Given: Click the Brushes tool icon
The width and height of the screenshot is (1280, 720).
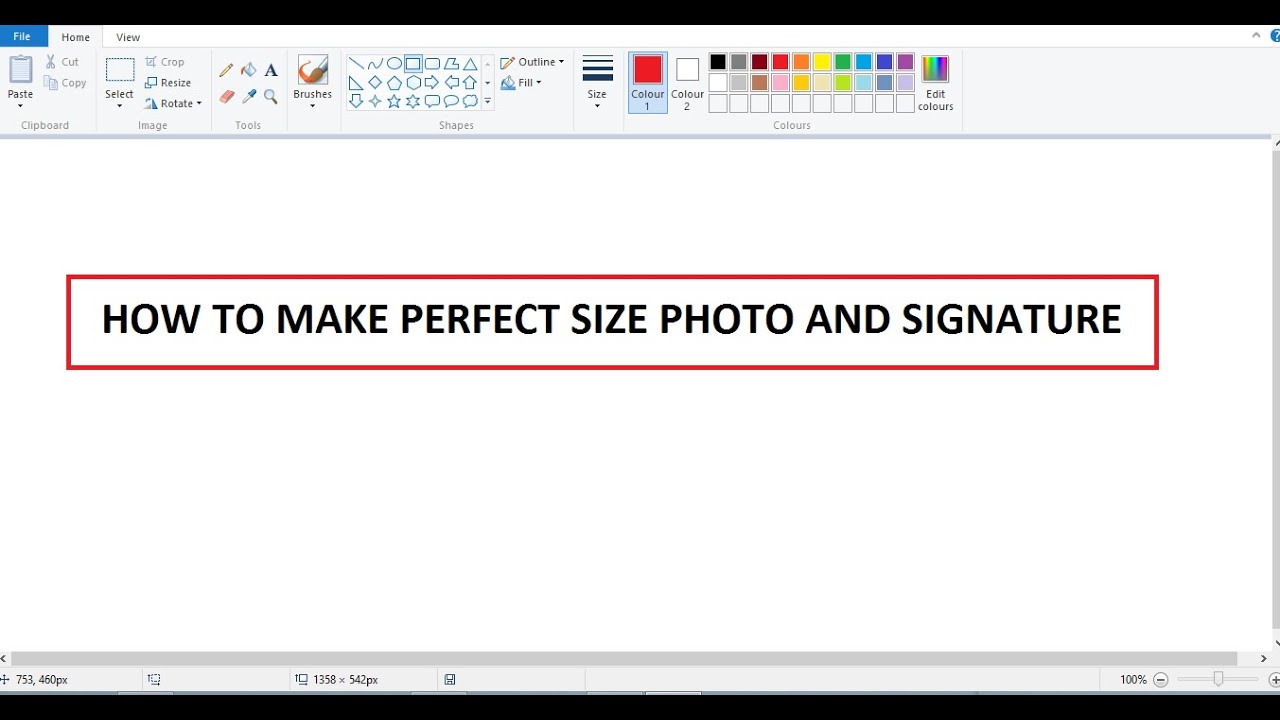Looking at the screenshot, I should point(312,70).
